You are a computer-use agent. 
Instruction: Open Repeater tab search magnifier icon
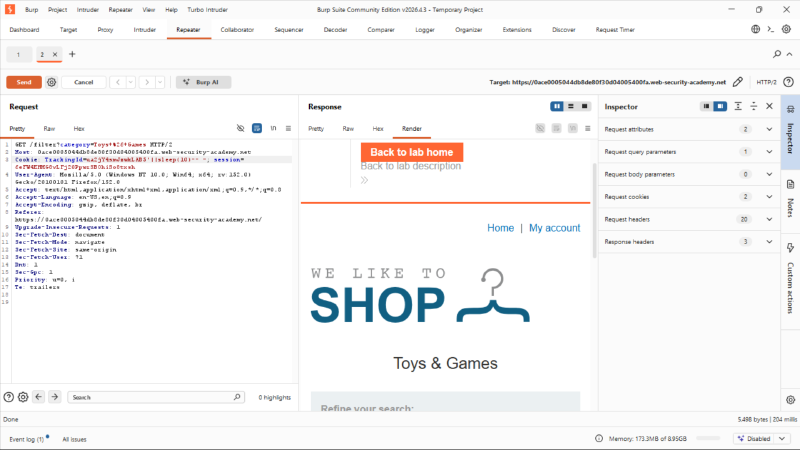click(777, 54)
